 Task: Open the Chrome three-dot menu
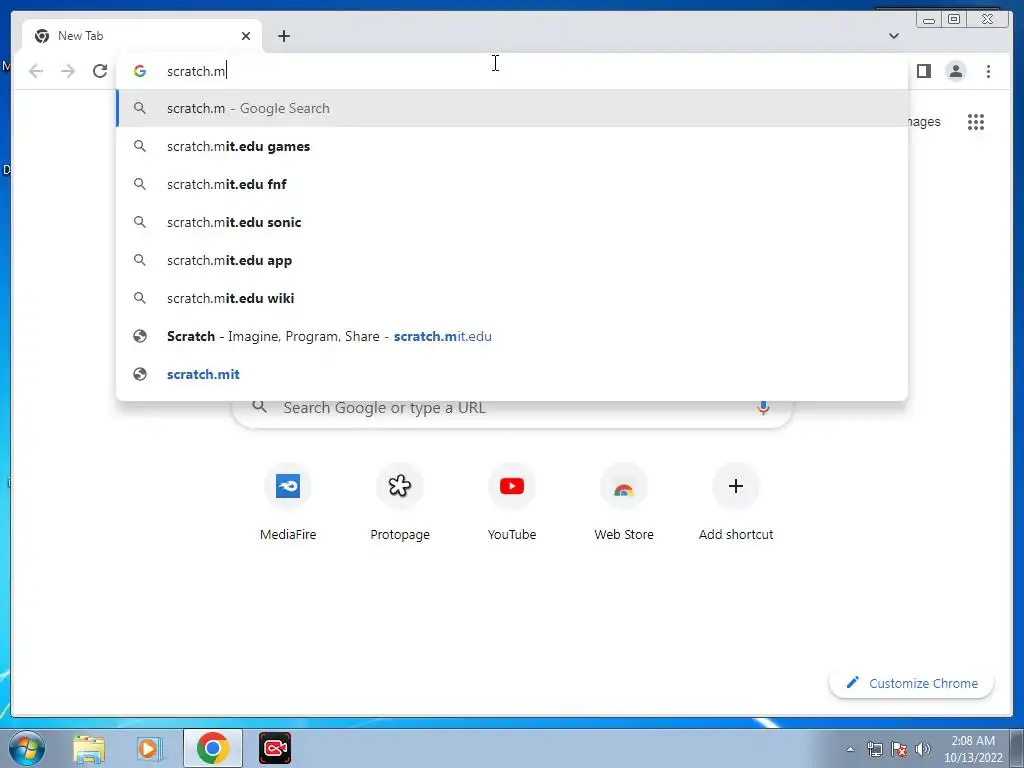pos(988,71)
